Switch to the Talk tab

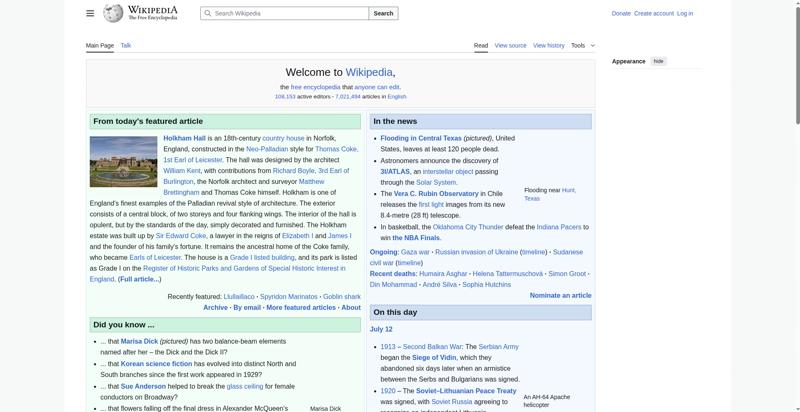[126, 45]
